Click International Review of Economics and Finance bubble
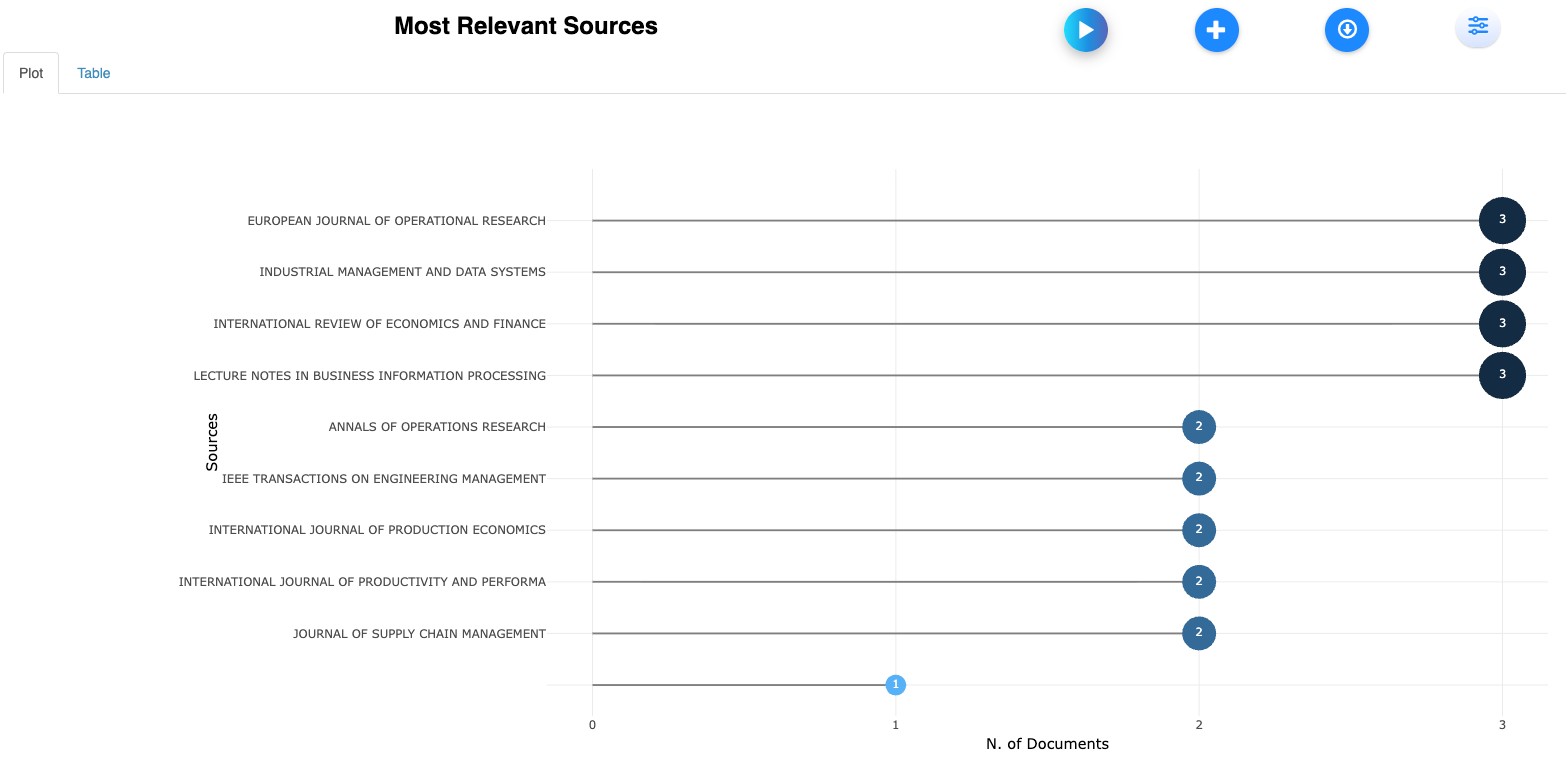 tap(1501, 324)
